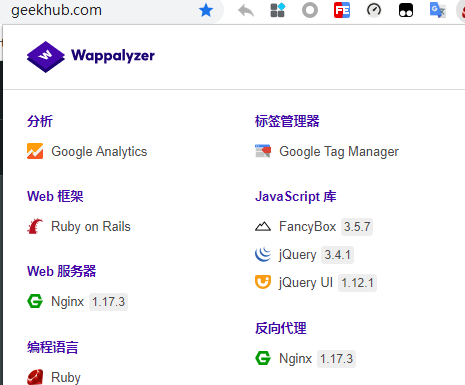Click the blue bookmark star icon
This screenshot has width=465, height=385.
tap(206, 10)
